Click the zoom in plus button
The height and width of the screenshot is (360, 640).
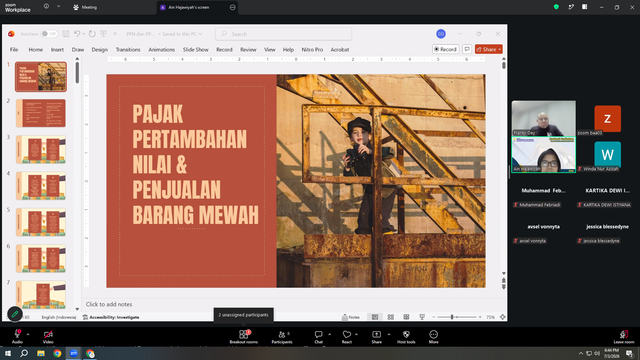pyautogui.click(x=480, y=317)
